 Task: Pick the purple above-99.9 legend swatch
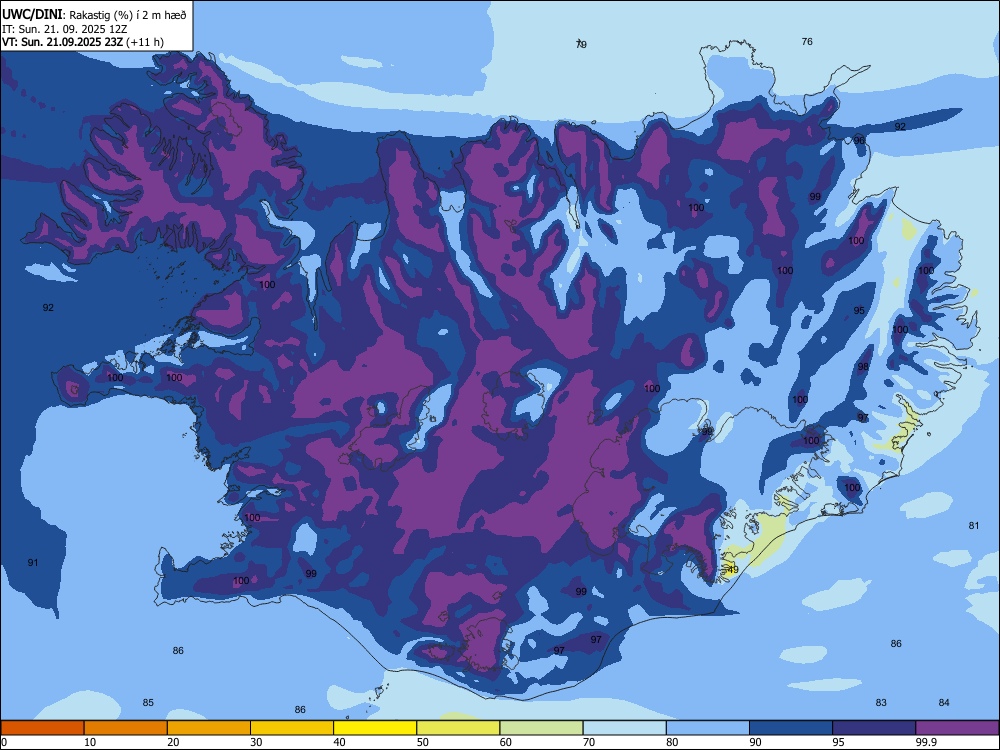pos(957,728)
